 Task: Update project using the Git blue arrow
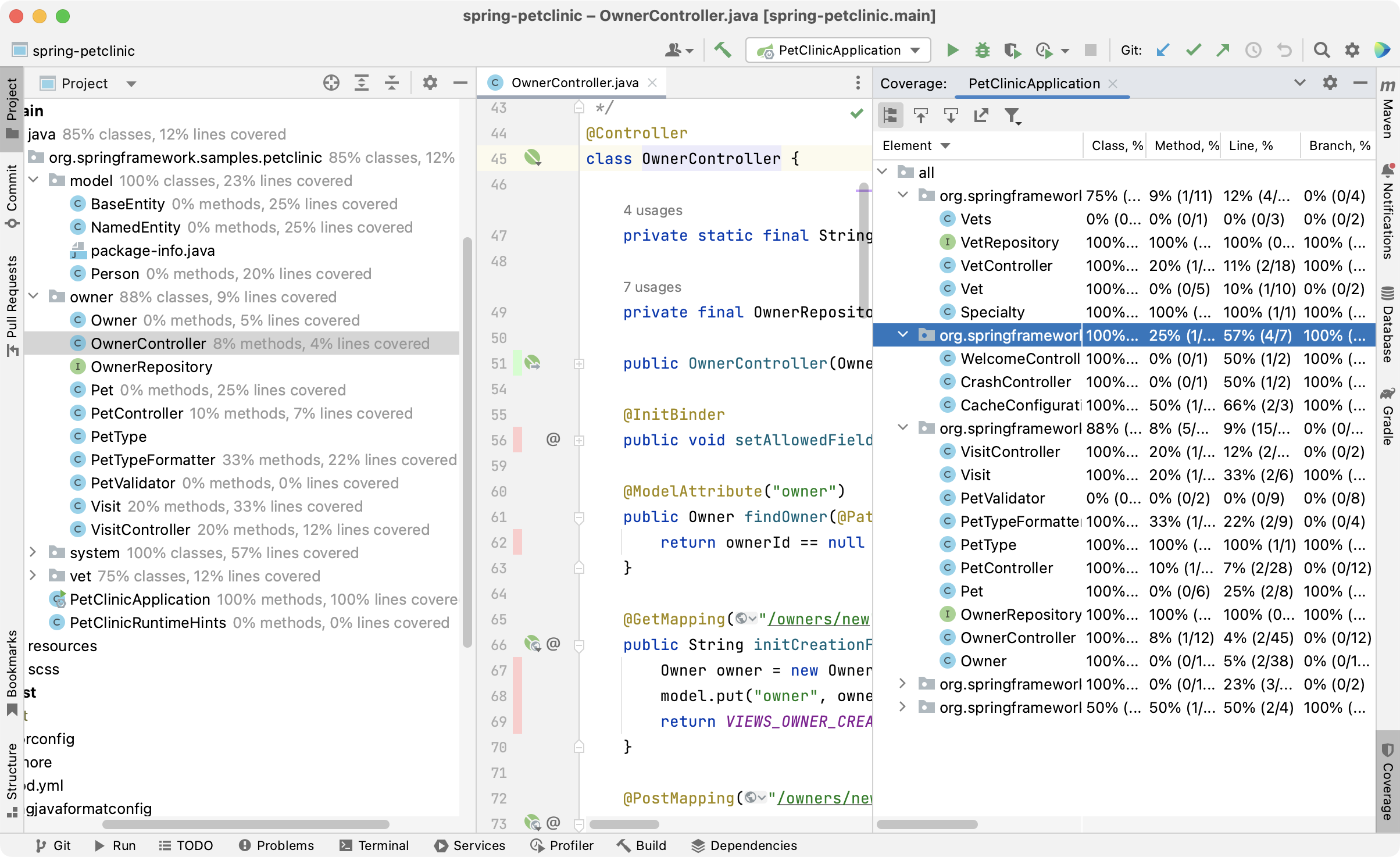point(1163,51)
